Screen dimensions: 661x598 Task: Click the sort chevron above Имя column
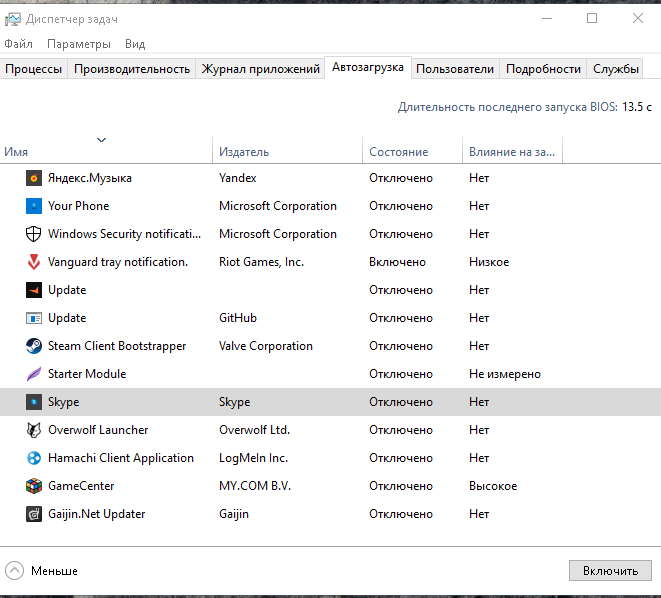[x=101, y=140]
